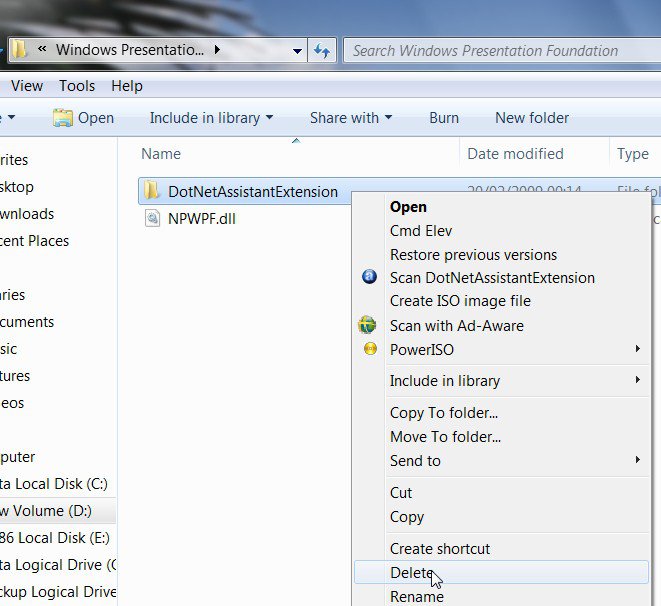Image resolution: width=661 pixels, height=606 pixels.
Task: Select the DotNetAssistantExtension folder name
Action: coord(253,192)
